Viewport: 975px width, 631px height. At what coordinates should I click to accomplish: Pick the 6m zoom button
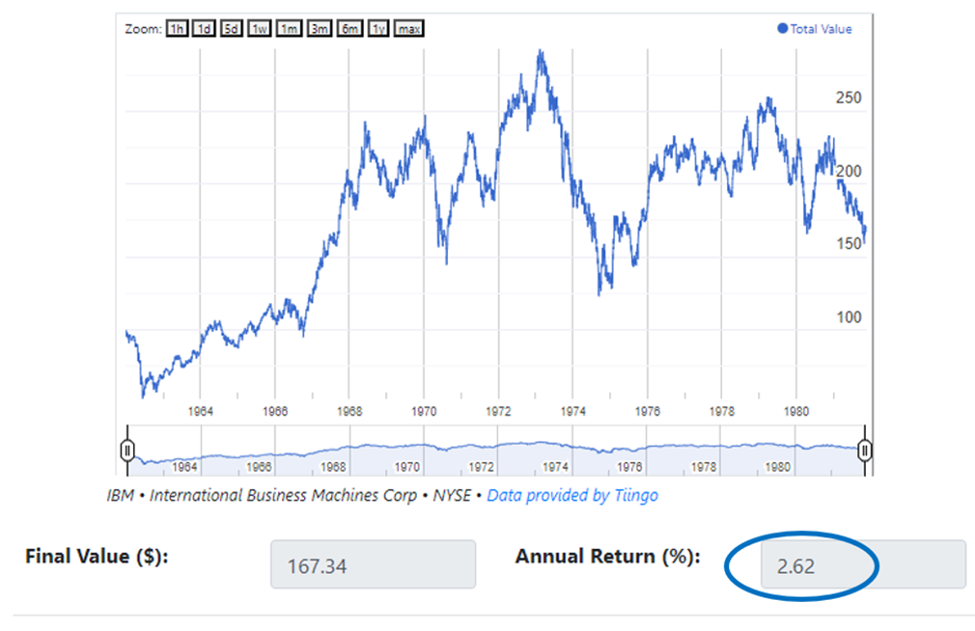click(x=349, y=29)
